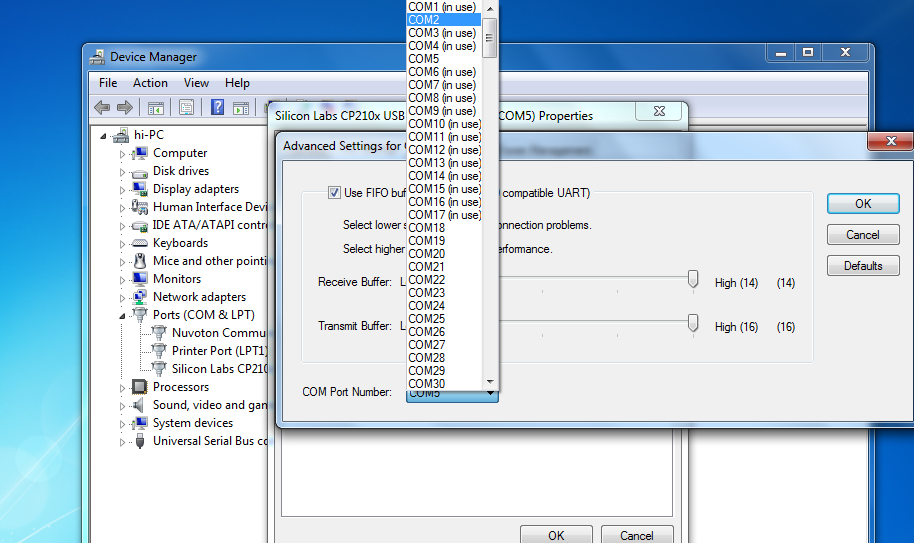Click Cancel at bottom of Properties dialog

point(637,535)
